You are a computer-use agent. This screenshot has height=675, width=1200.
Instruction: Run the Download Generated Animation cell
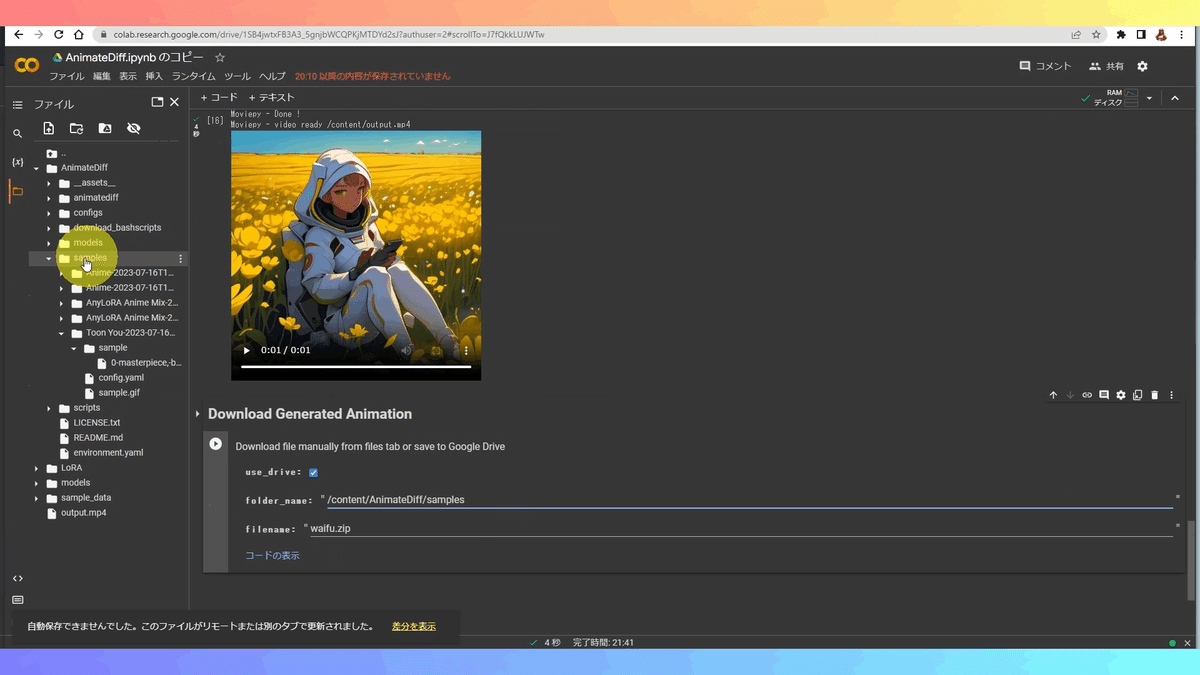[x=215, y=444]
